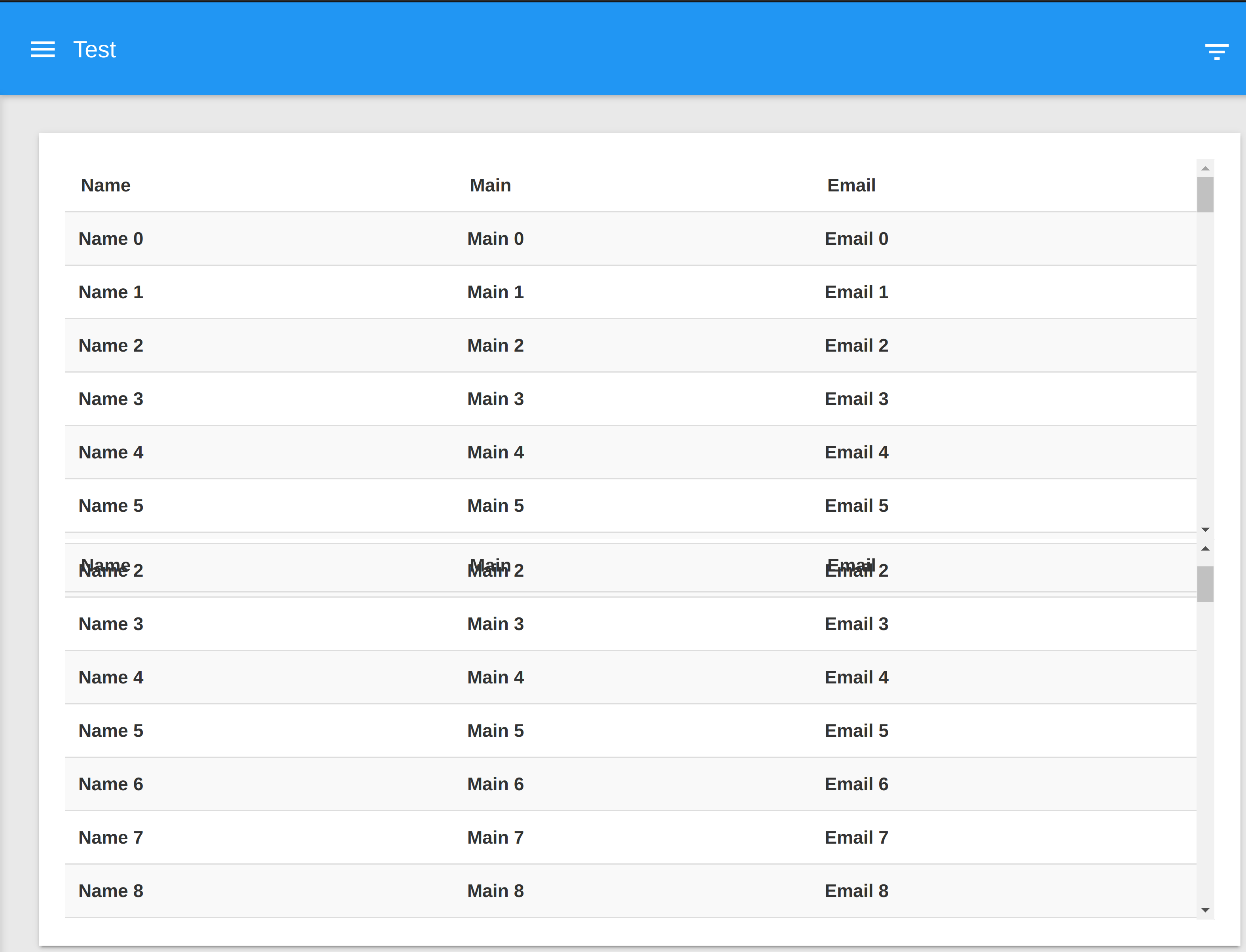Screen dimensions: 1246x952
Task: Click the Name 8 cell
Action: pyautogui.click(x=110, y=890)
